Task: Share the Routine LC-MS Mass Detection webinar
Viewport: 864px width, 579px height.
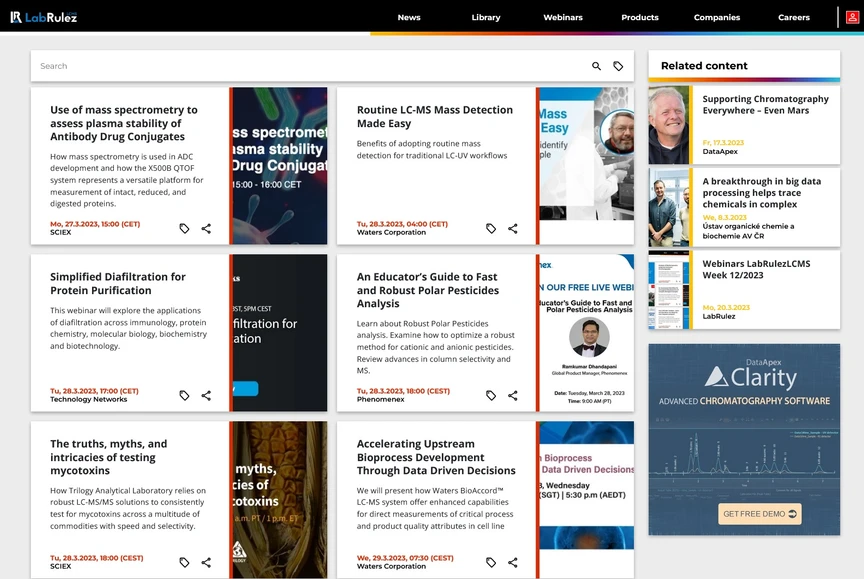Action: tap(513, 228)
